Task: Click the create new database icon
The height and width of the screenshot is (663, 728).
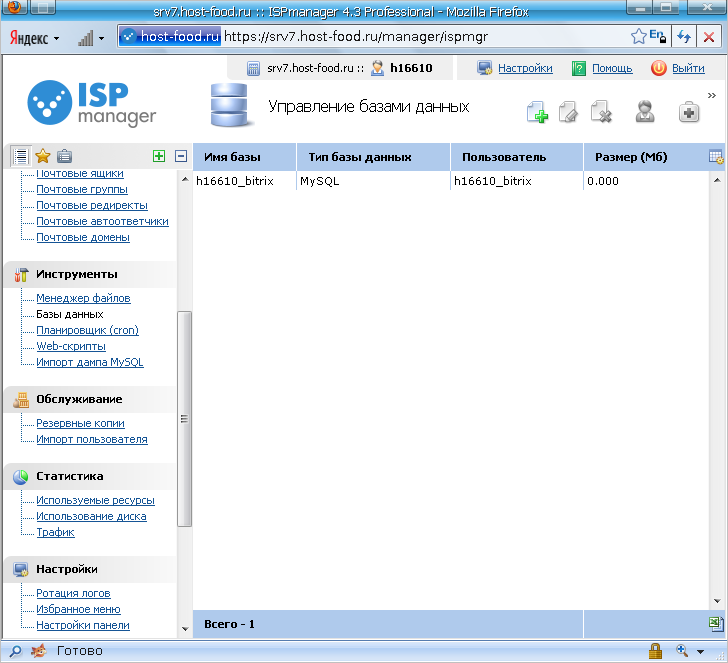Action: [x=537, y=112]
